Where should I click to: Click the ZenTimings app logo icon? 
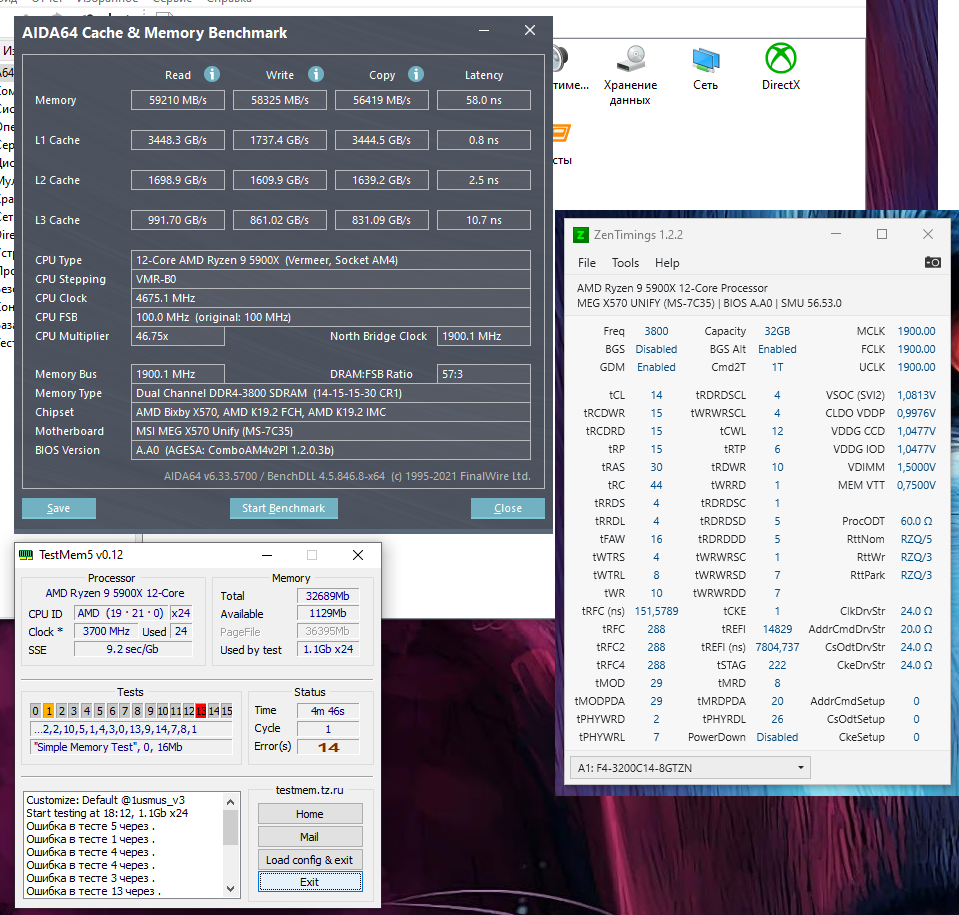(580, 235)
